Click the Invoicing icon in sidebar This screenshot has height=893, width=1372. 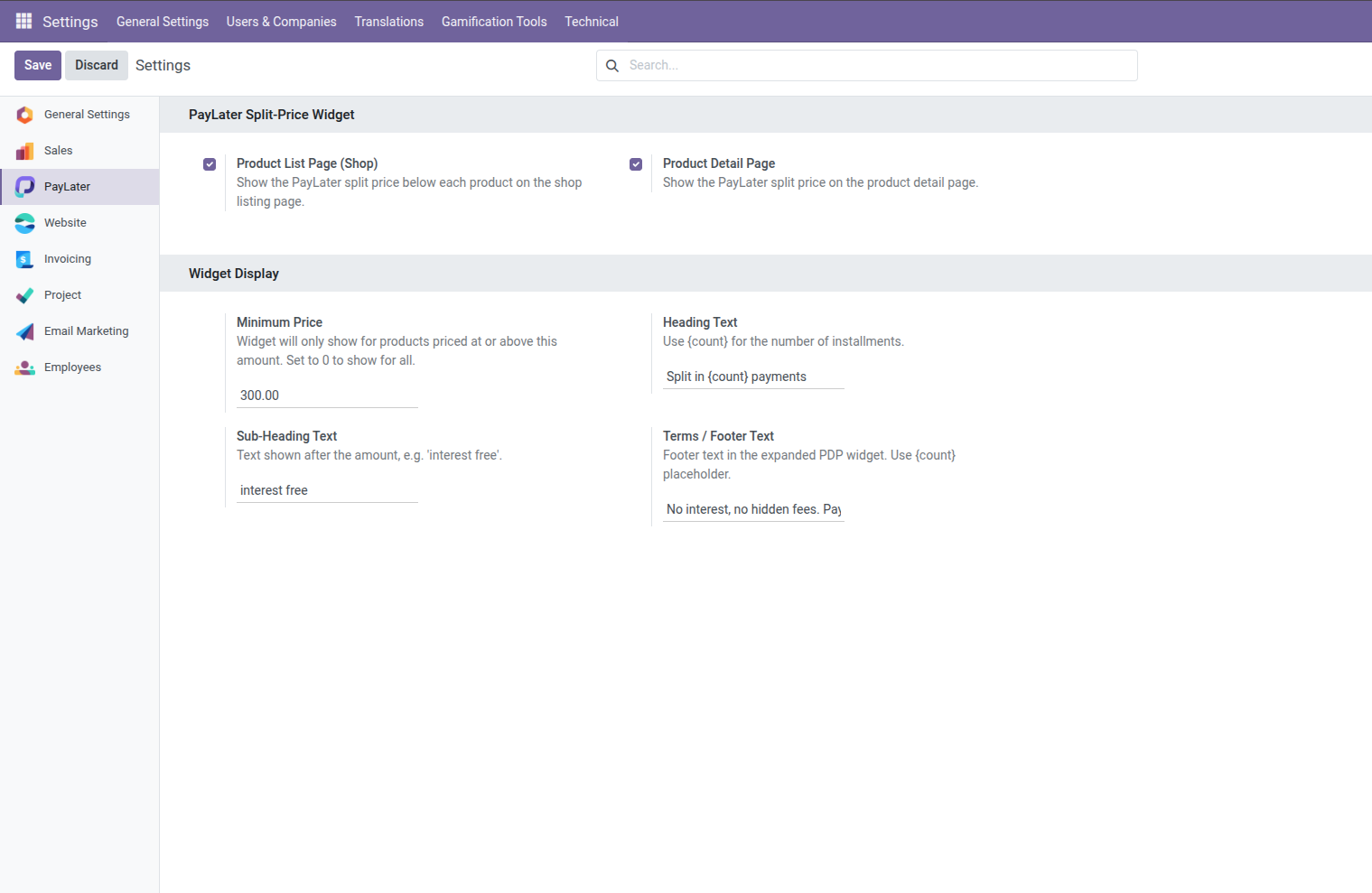[24, 259]
